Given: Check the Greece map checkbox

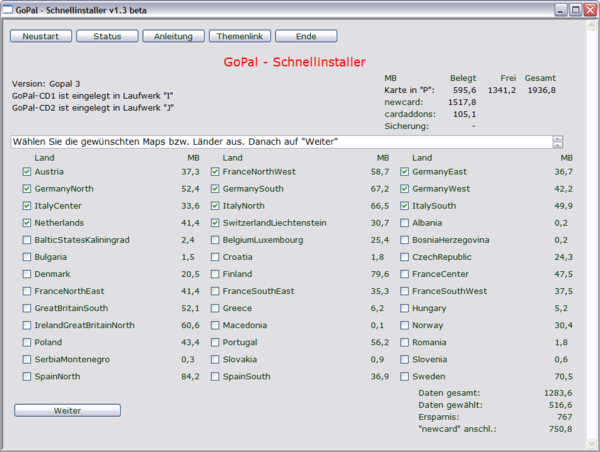Looking at the screenshot, I should [x=215, y=308].
